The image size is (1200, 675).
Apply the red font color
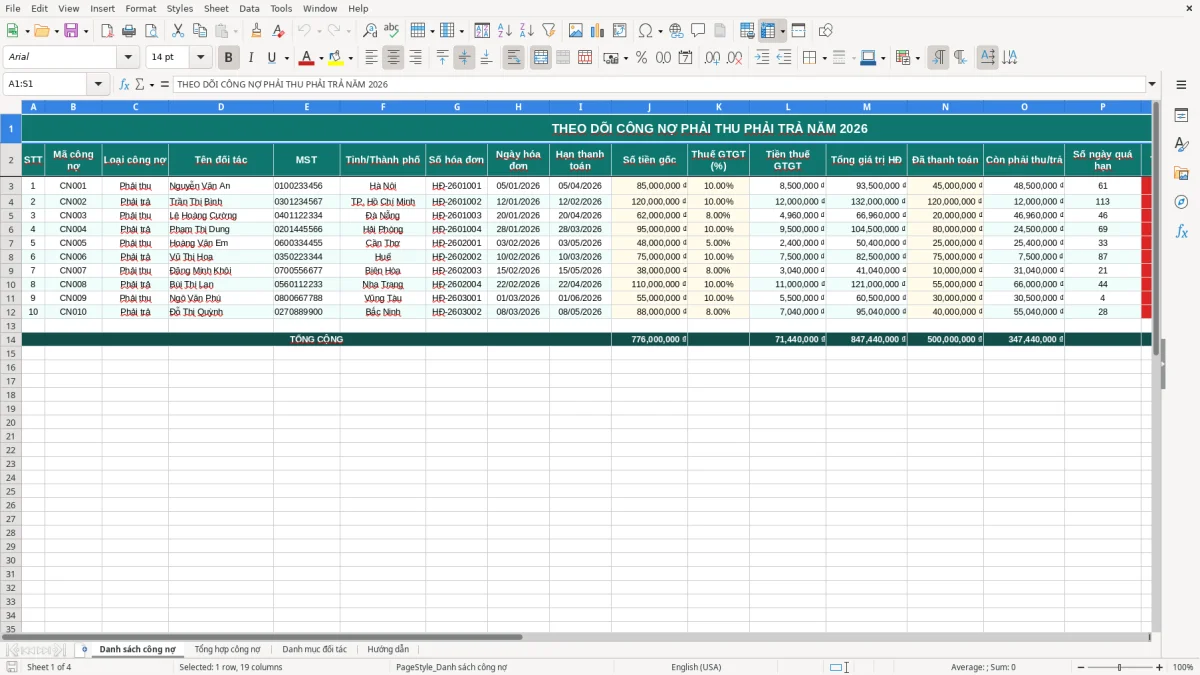[306, 58]
